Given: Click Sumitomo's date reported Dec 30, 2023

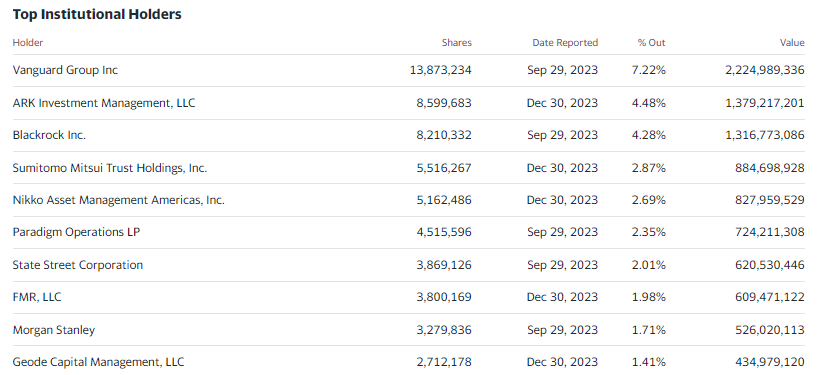Looking at the screenshot, I should pos(563,168).
